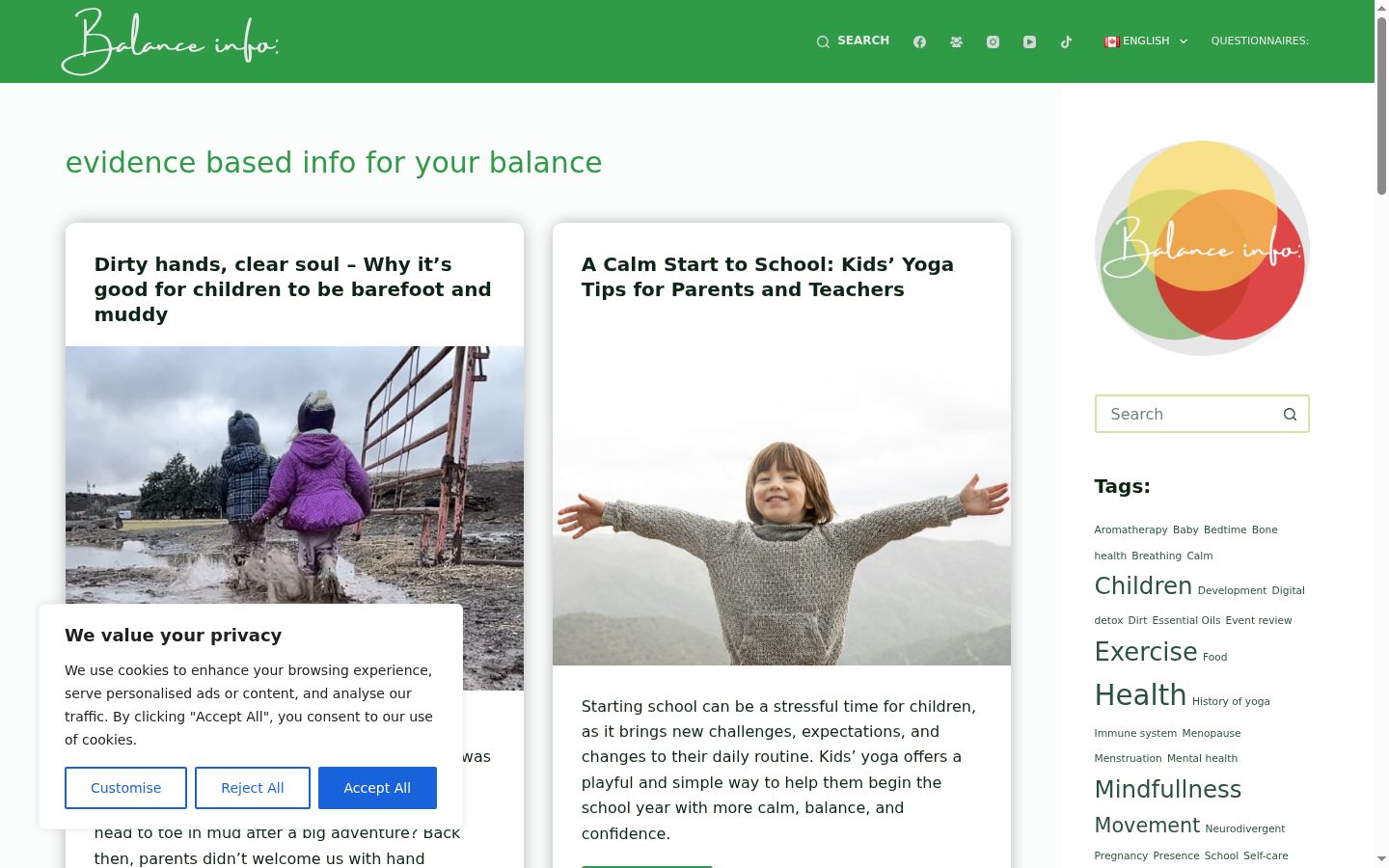Click the scrollbar down arrow
Image resolution: width=1389 pixels, height=868 pixels.
point(1381,860)
